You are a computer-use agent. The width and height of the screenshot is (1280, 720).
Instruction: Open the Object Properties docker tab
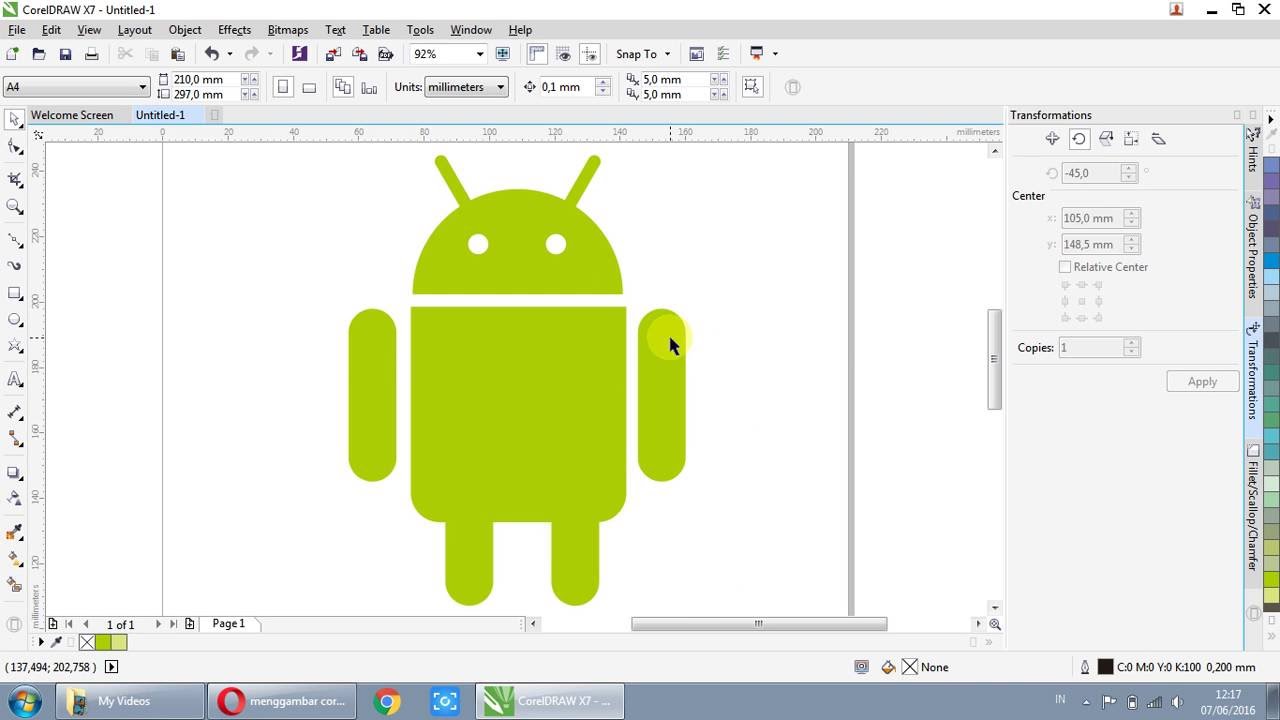[1252, 247]
